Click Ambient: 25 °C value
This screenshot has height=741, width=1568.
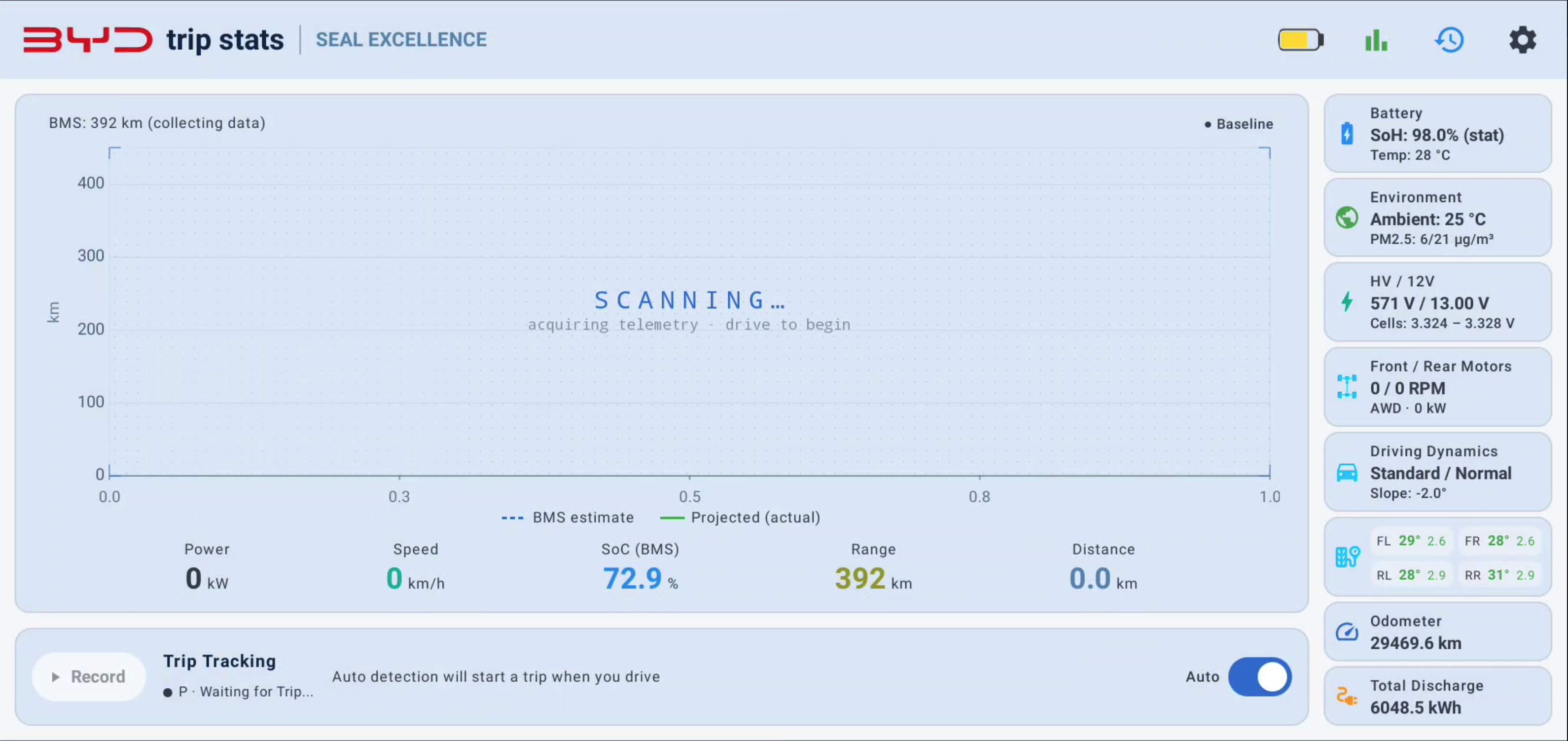[1427, 219]
